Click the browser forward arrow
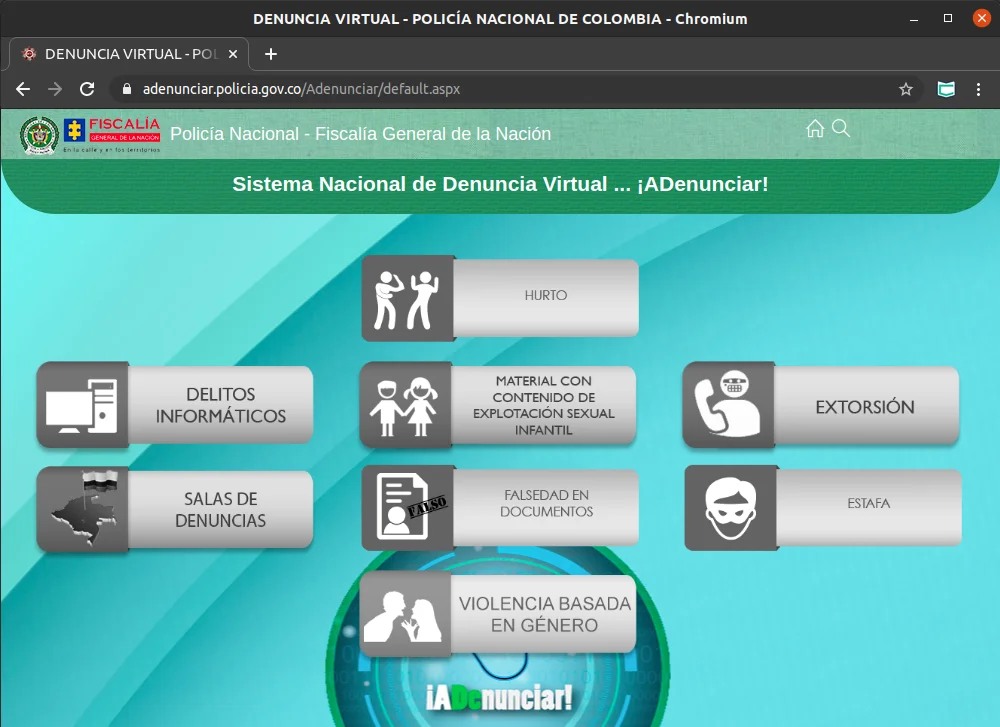This screenshot has height=727, width=1000. [55, 89]
